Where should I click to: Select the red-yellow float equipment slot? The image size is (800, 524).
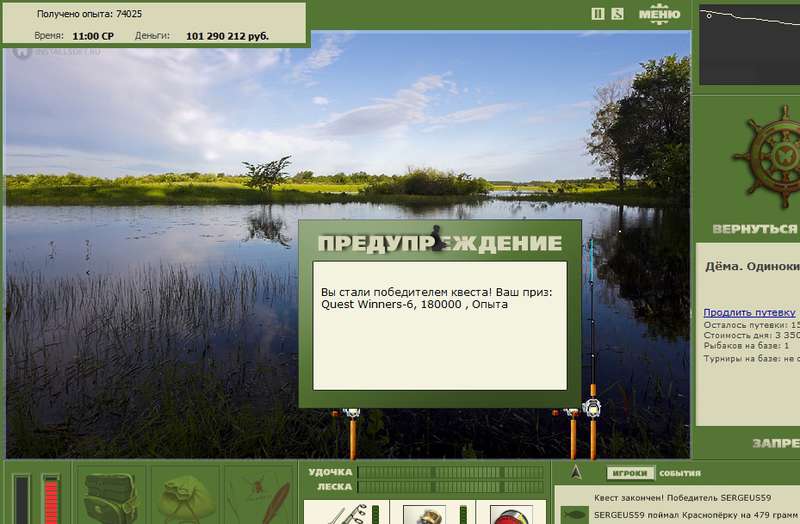(x=511, y=513)
